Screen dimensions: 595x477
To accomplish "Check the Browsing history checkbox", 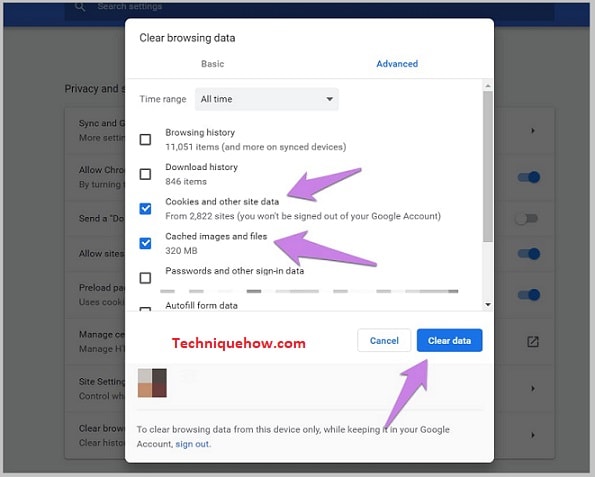I will 145,140.
